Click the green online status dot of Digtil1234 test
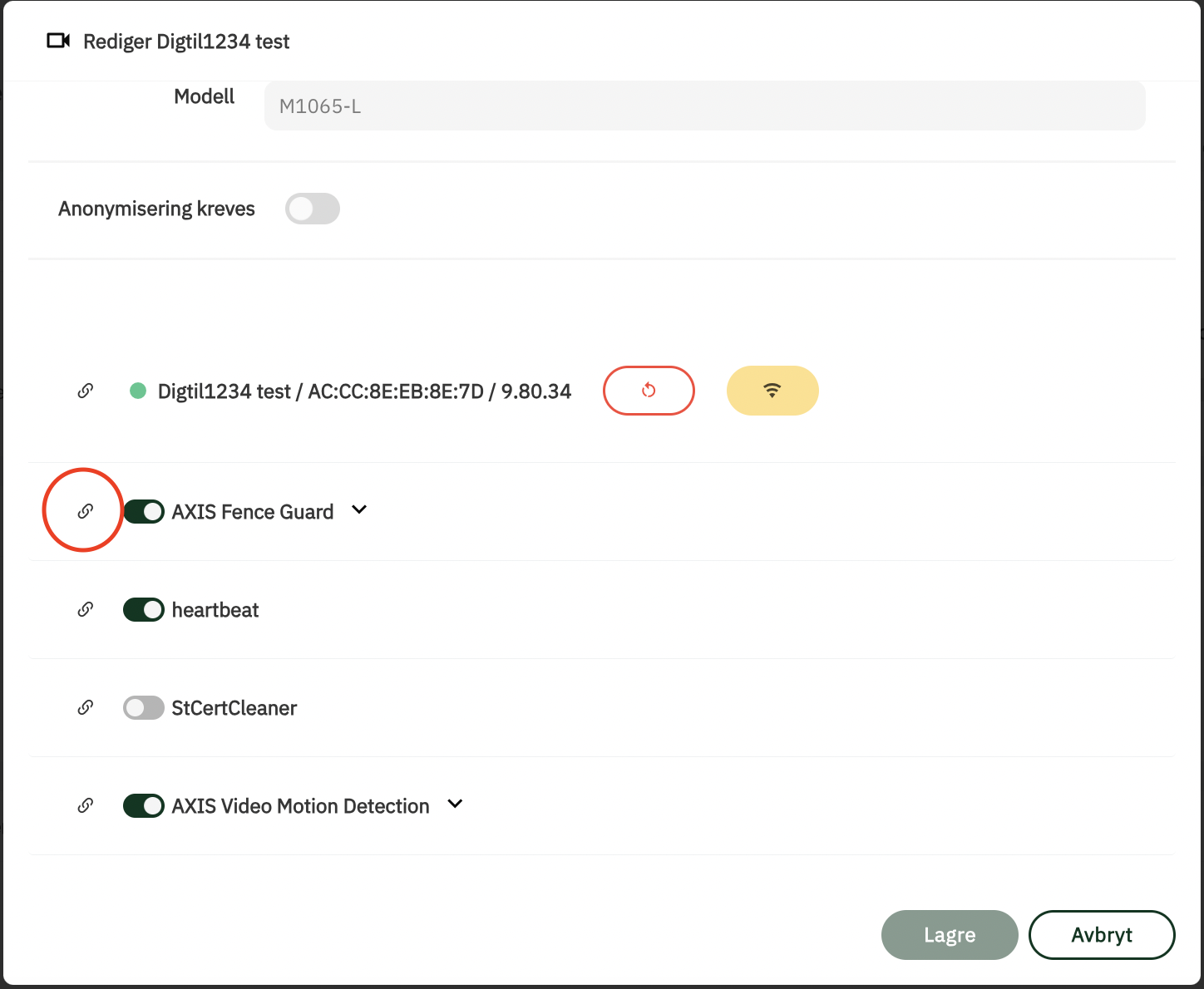Screen dimensions: 1204x989 tap(138, 391)
